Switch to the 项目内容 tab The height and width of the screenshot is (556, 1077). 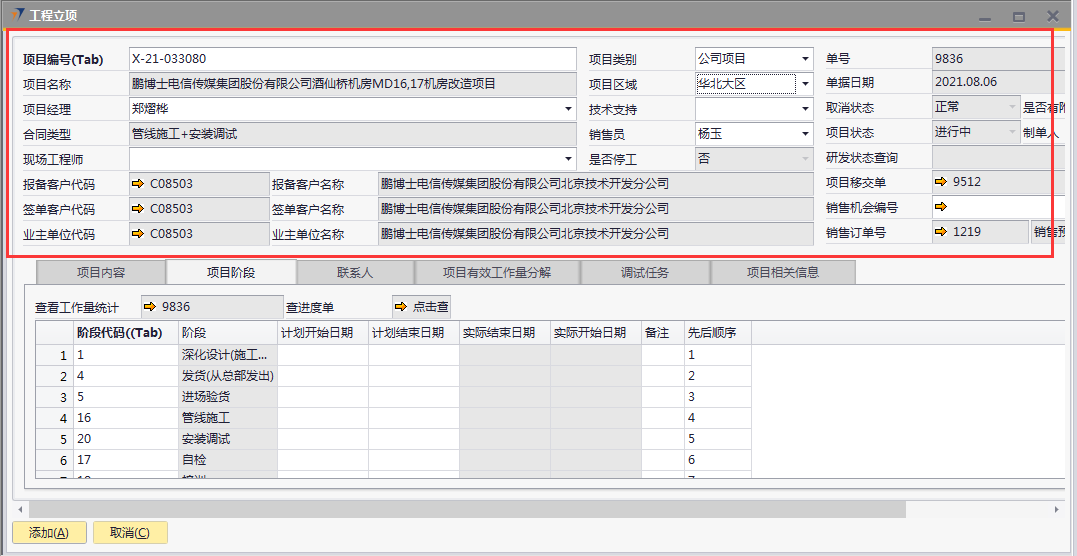101,272
